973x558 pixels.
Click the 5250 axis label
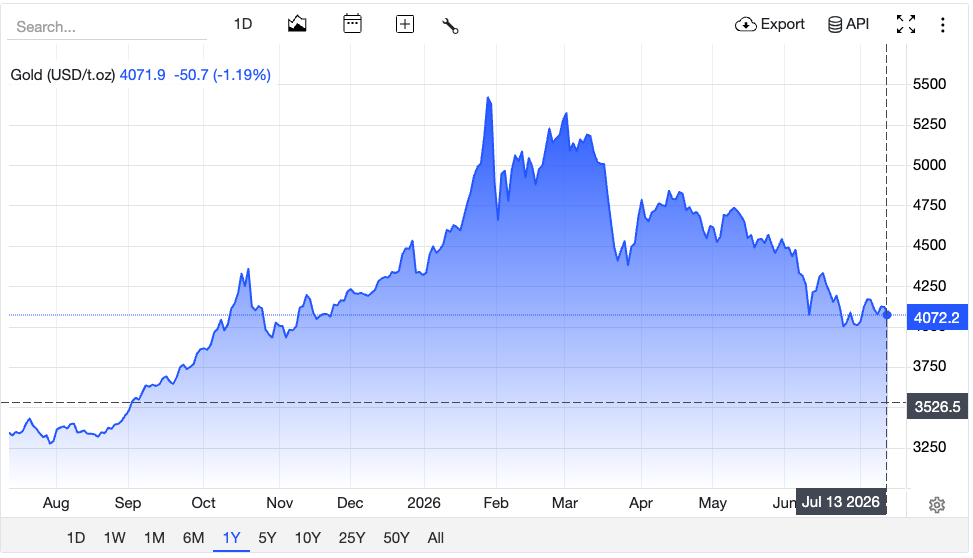tap(929, 124)
